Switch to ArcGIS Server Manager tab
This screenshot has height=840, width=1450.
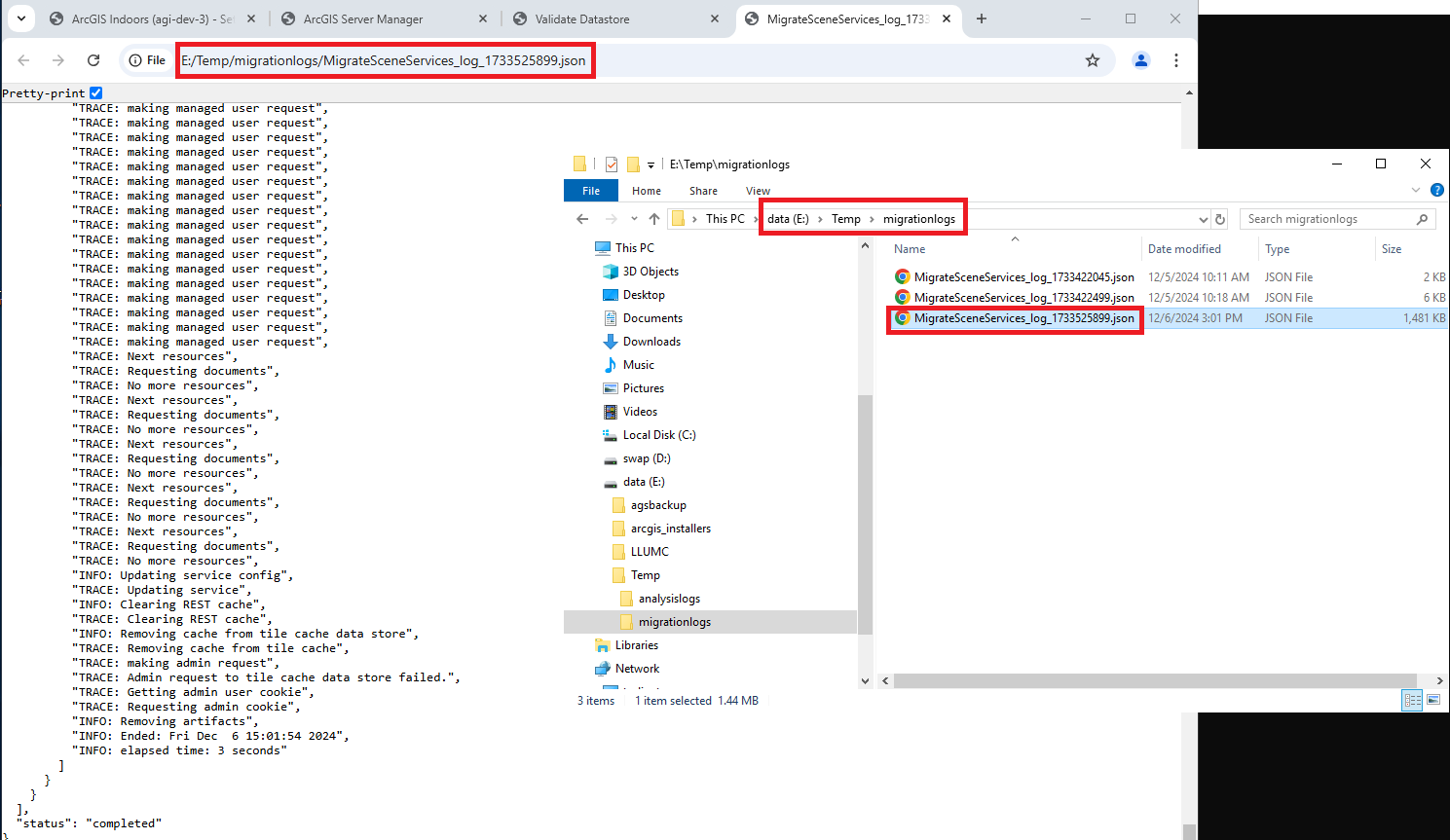(x=363, y=19)
